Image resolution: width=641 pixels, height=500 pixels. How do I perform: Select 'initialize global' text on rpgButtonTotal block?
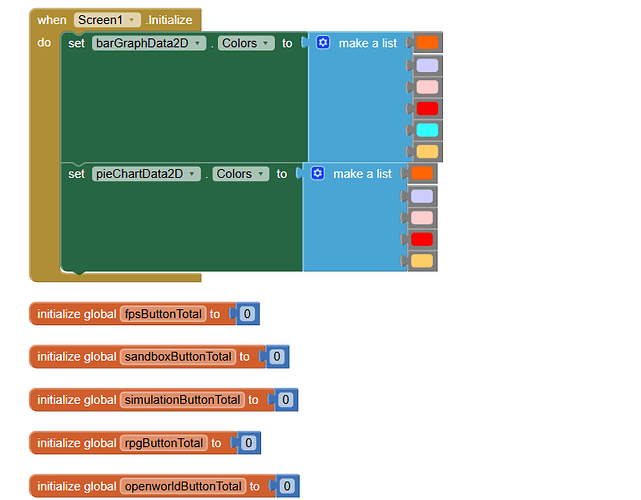[x=77, y=443]
